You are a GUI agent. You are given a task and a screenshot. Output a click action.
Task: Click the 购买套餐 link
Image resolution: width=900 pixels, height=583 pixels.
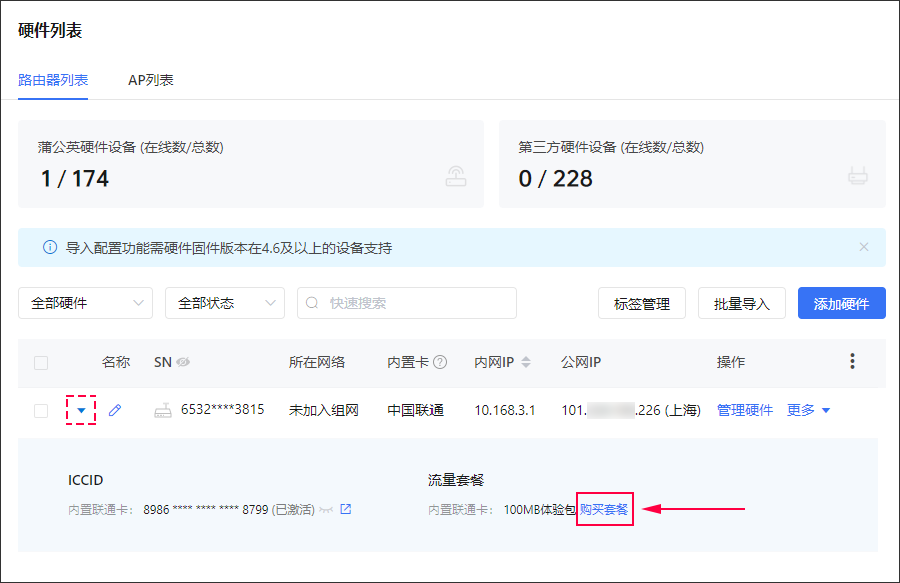(x=605, y=509)
